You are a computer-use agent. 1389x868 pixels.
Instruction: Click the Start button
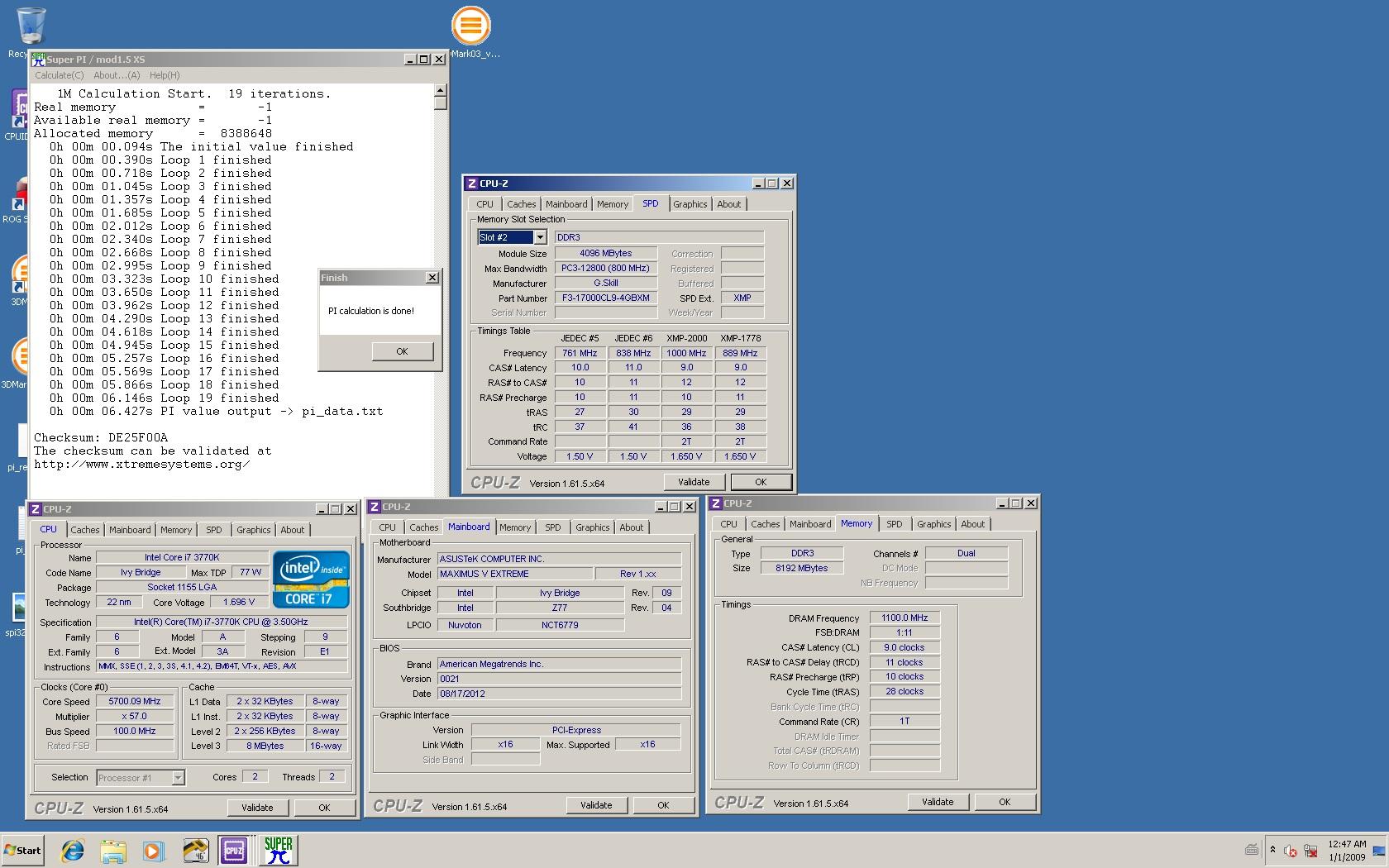tap(22, 850)
